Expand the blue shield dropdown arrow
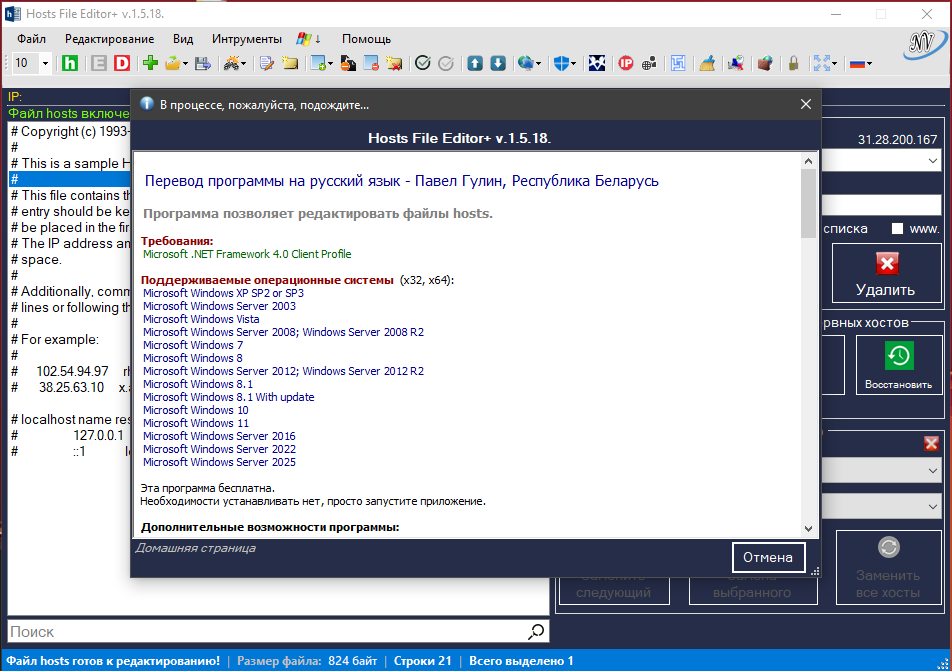 click(573, 63)
